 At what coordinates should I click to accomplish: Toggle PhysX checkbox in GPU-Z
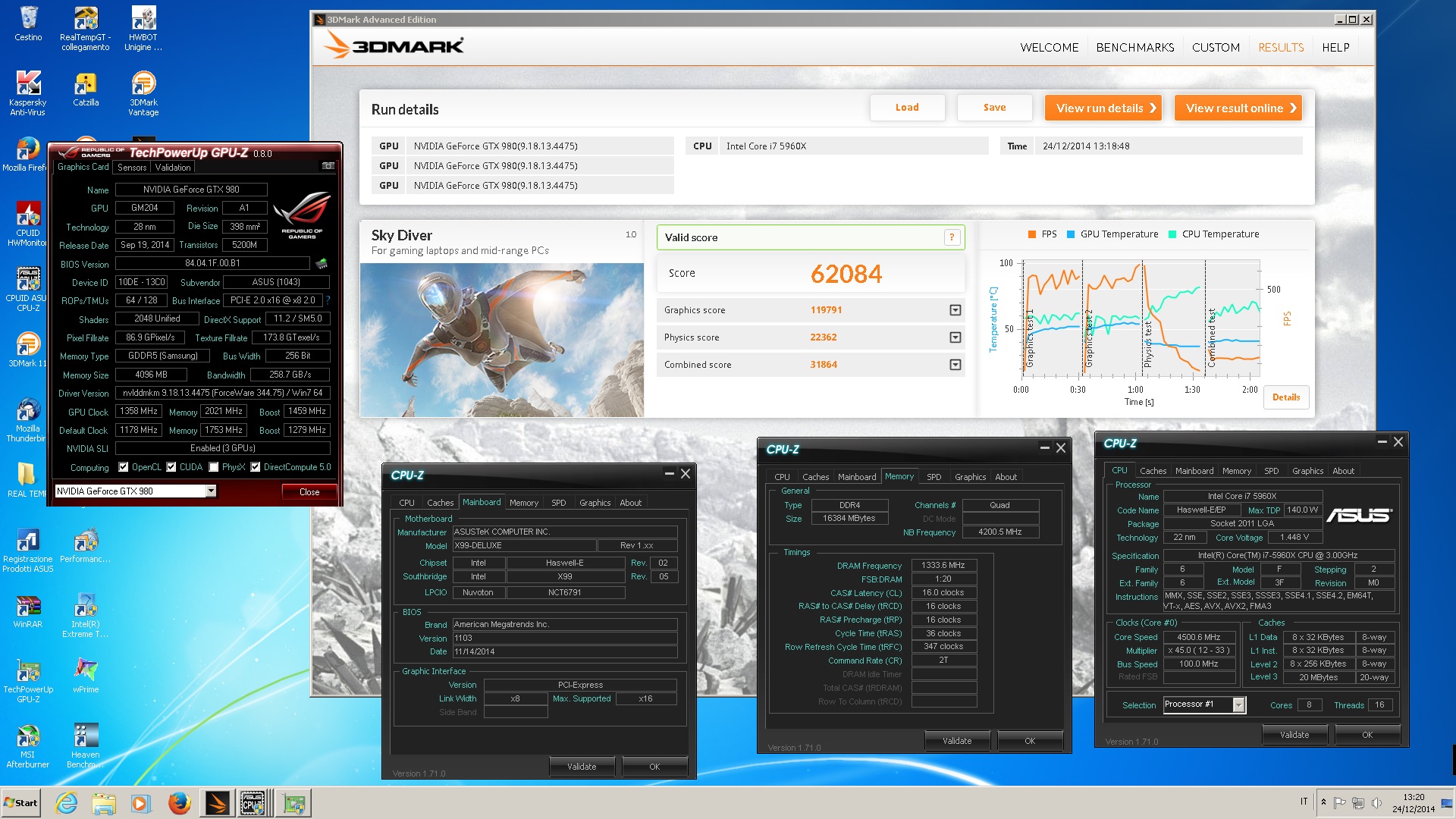click(x=214, y=467)
